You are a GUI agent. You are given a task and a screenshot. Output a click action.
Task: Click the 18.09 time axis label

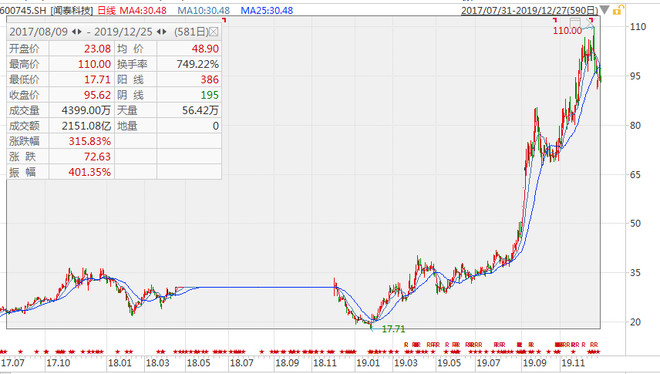click(x=287, y=363)
